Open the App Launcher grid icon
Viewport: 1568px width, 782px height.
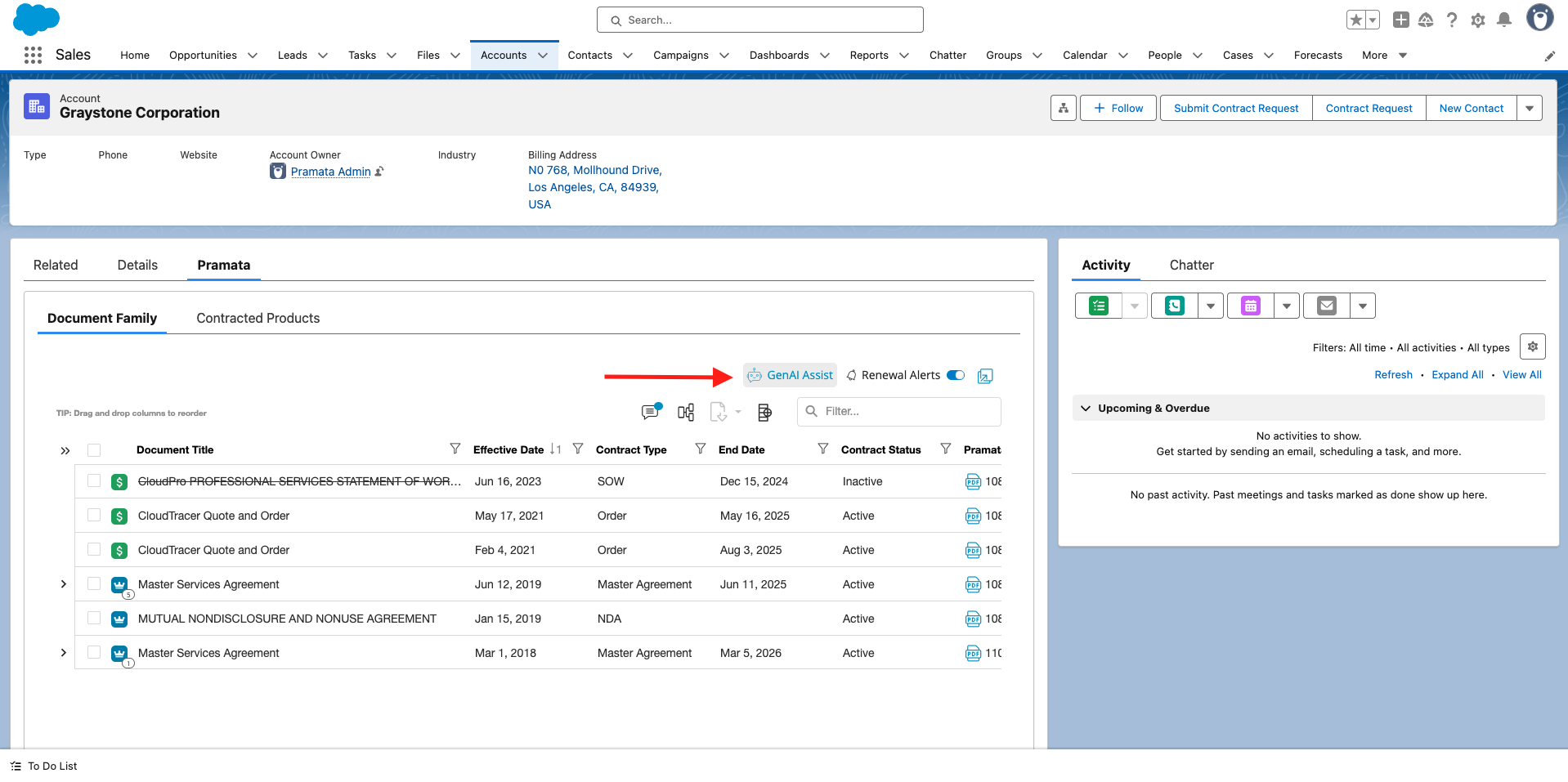33,55
